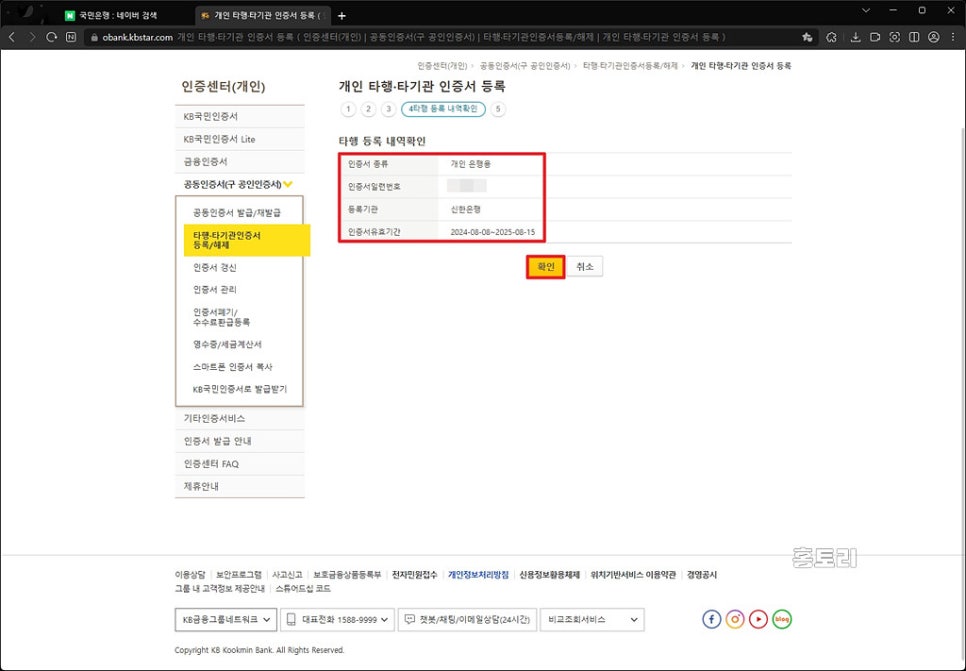Open a new browser tab
Image resolution: width=966 pixels, height=671 pixels.
[342, 15]
